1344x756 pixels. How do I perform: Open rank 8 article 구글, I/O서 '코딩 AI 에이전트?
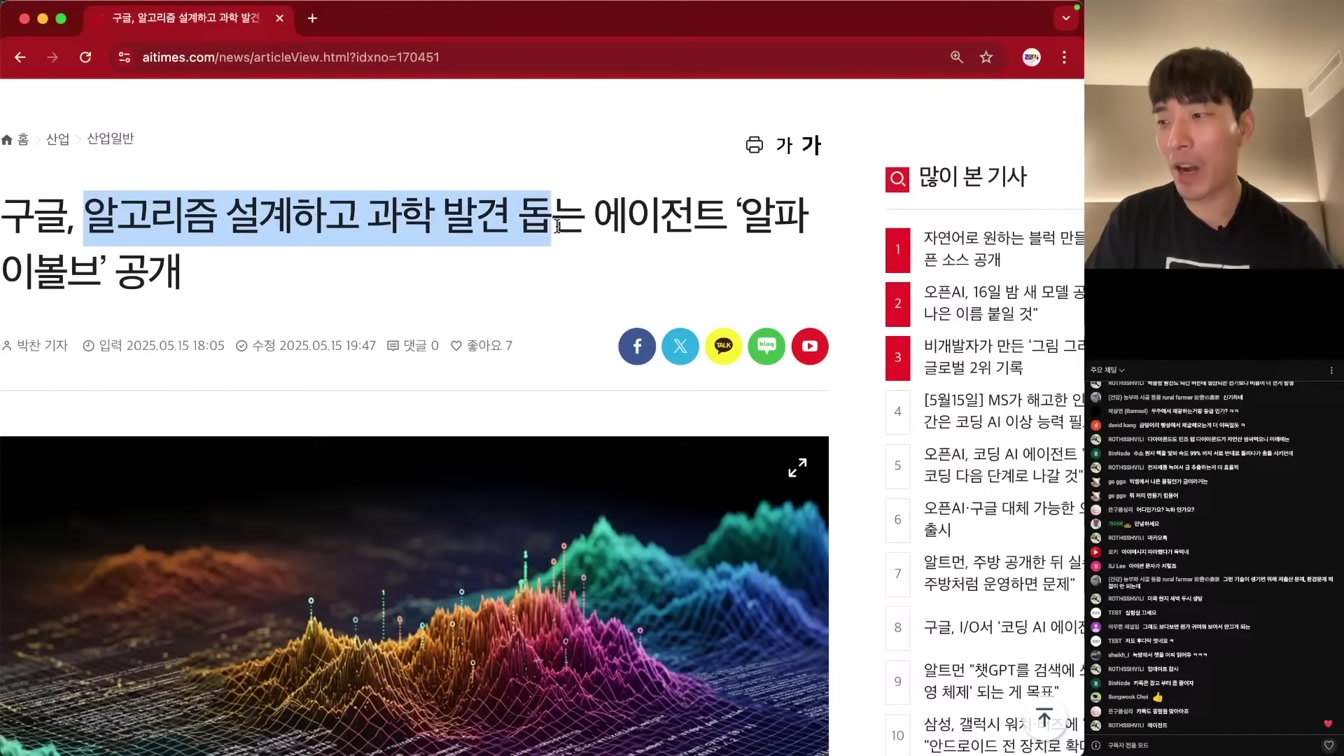(x=1004, y=627)
